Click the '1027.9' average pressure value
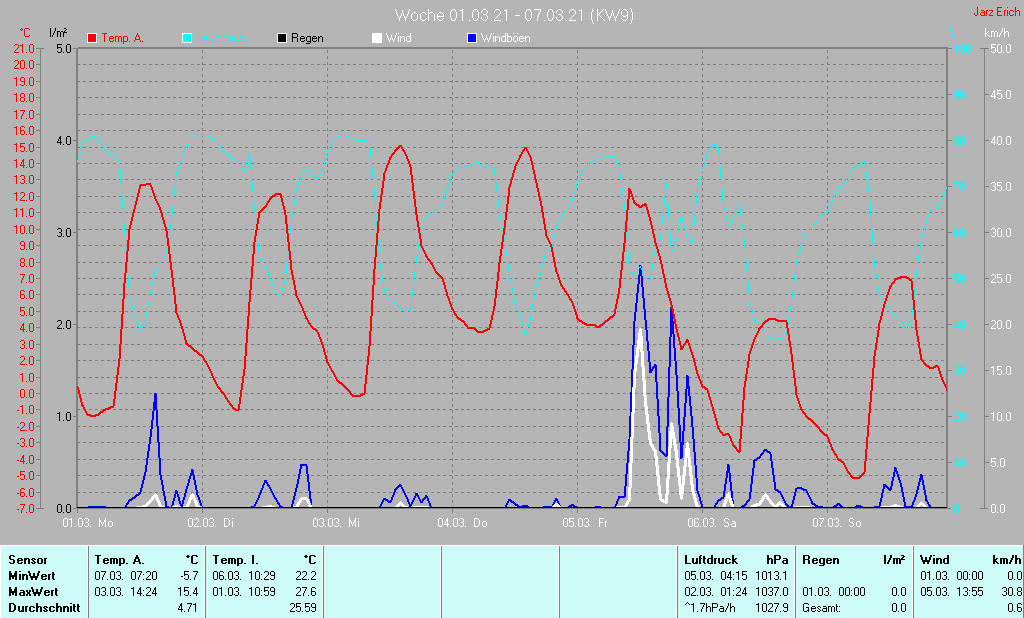 pyautogui.click(x=772, y=608)
